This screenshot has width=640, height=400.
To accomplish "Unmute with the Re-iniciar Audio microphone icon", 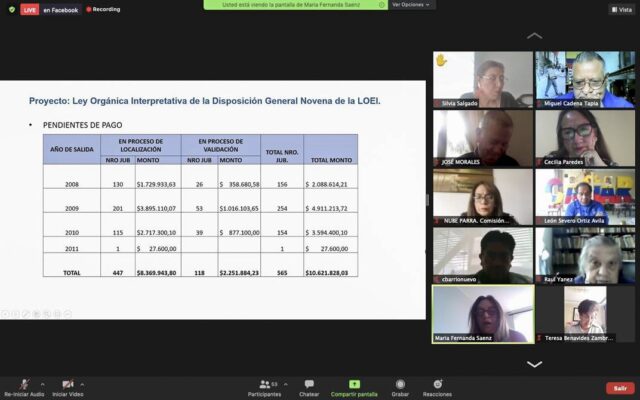I will (x=24, y=384).
